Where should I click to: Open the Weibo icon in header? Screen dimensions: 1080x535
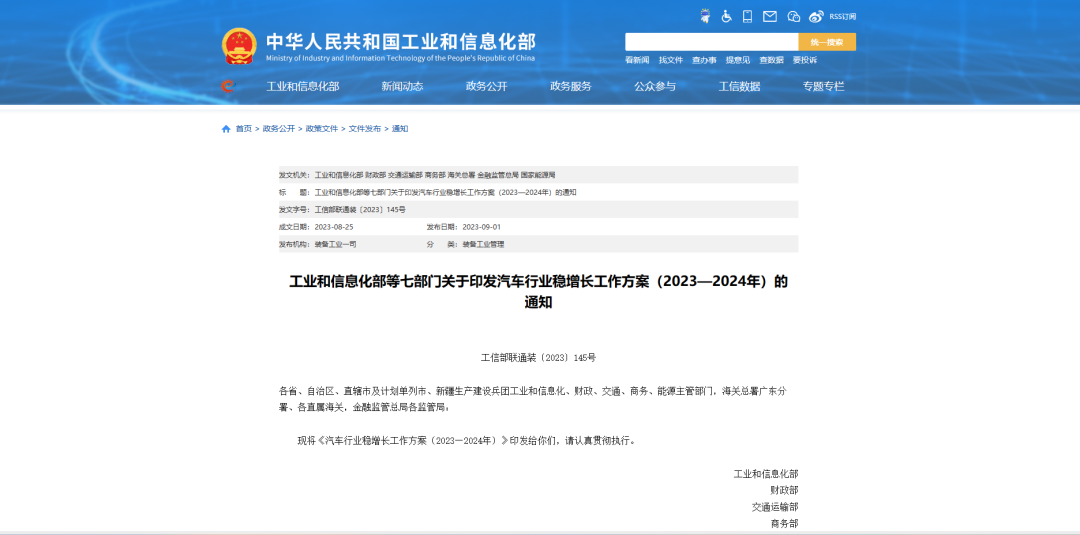pyautogui.click(x=816, y=17)
